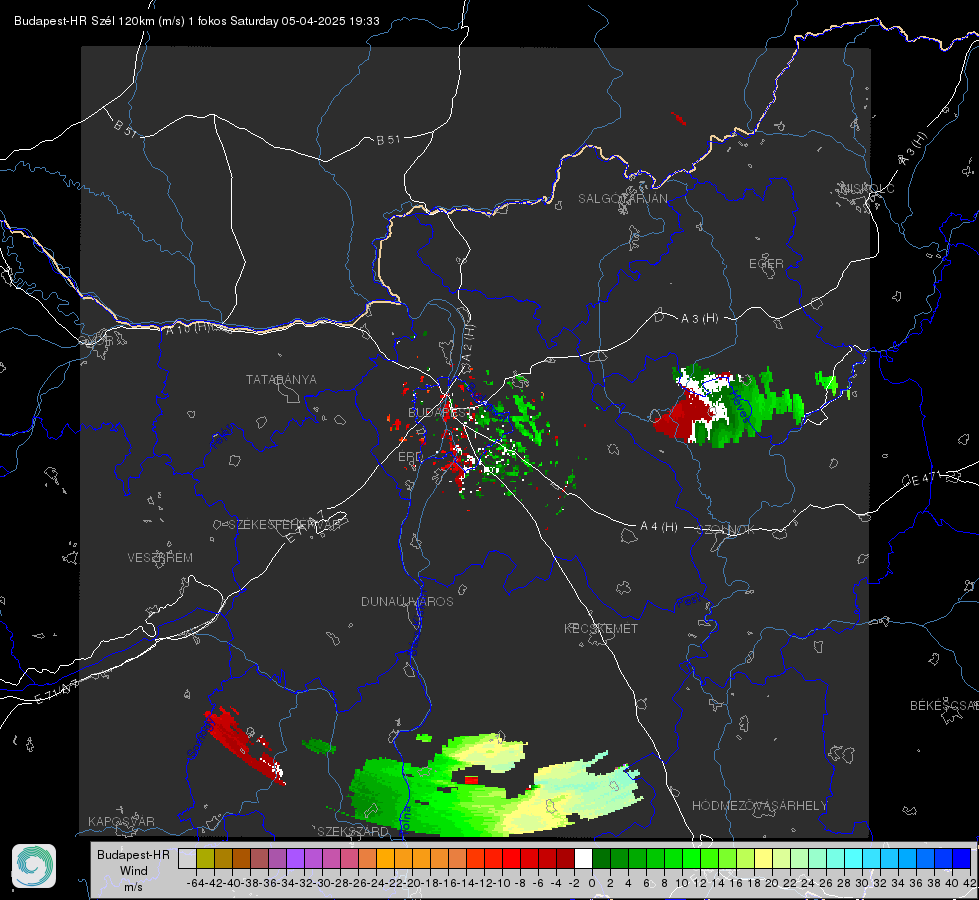Click the KAPOSVÁR city label
The image size is (979, 900).
point(121,821)
